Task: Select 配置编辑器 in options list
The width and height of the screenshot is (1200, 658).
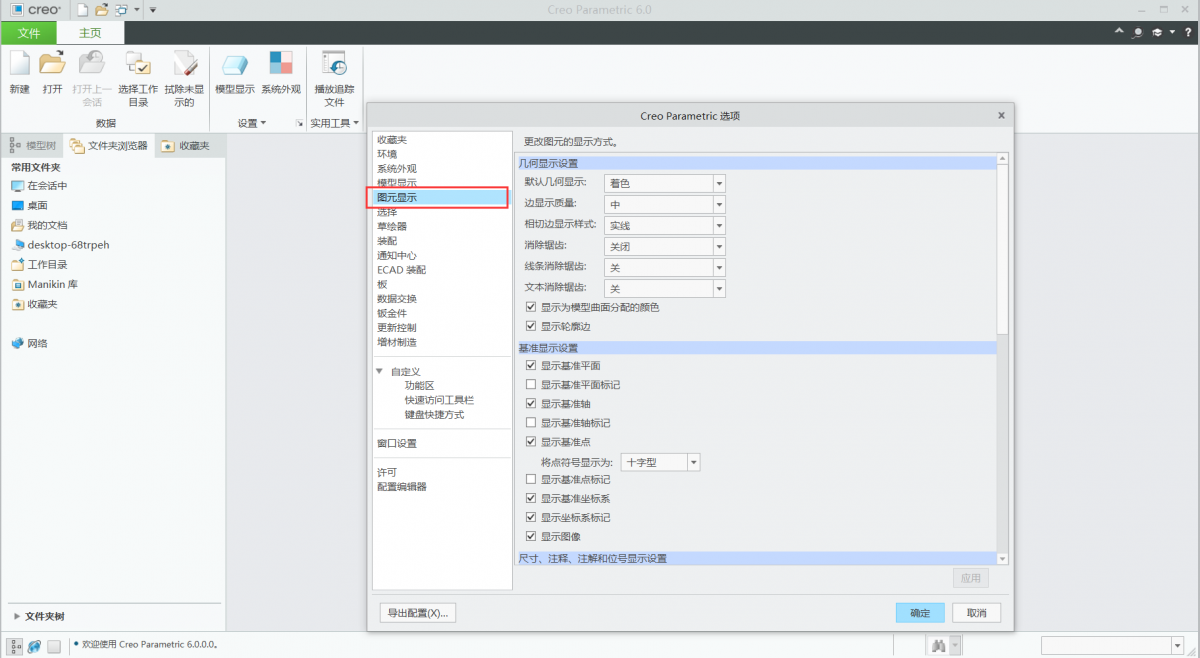Action: (402, 487)
